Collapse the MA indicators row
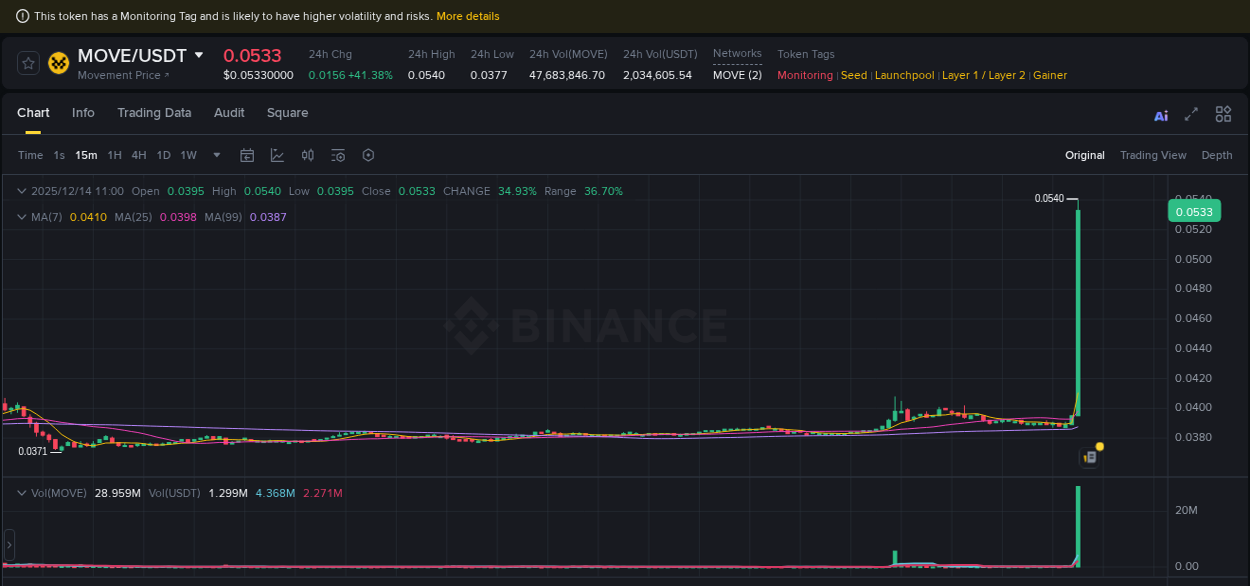 (20, 216)
